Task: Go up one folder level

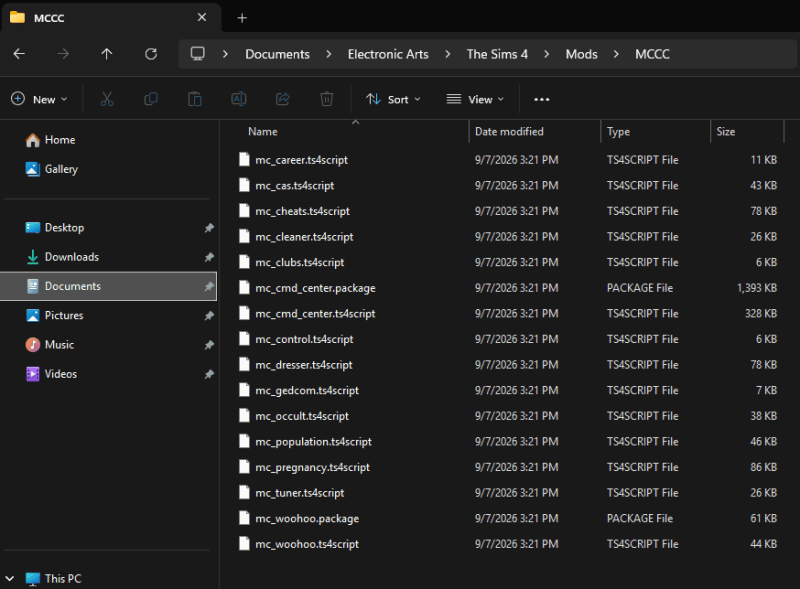Action: click(x=107, y=54)
